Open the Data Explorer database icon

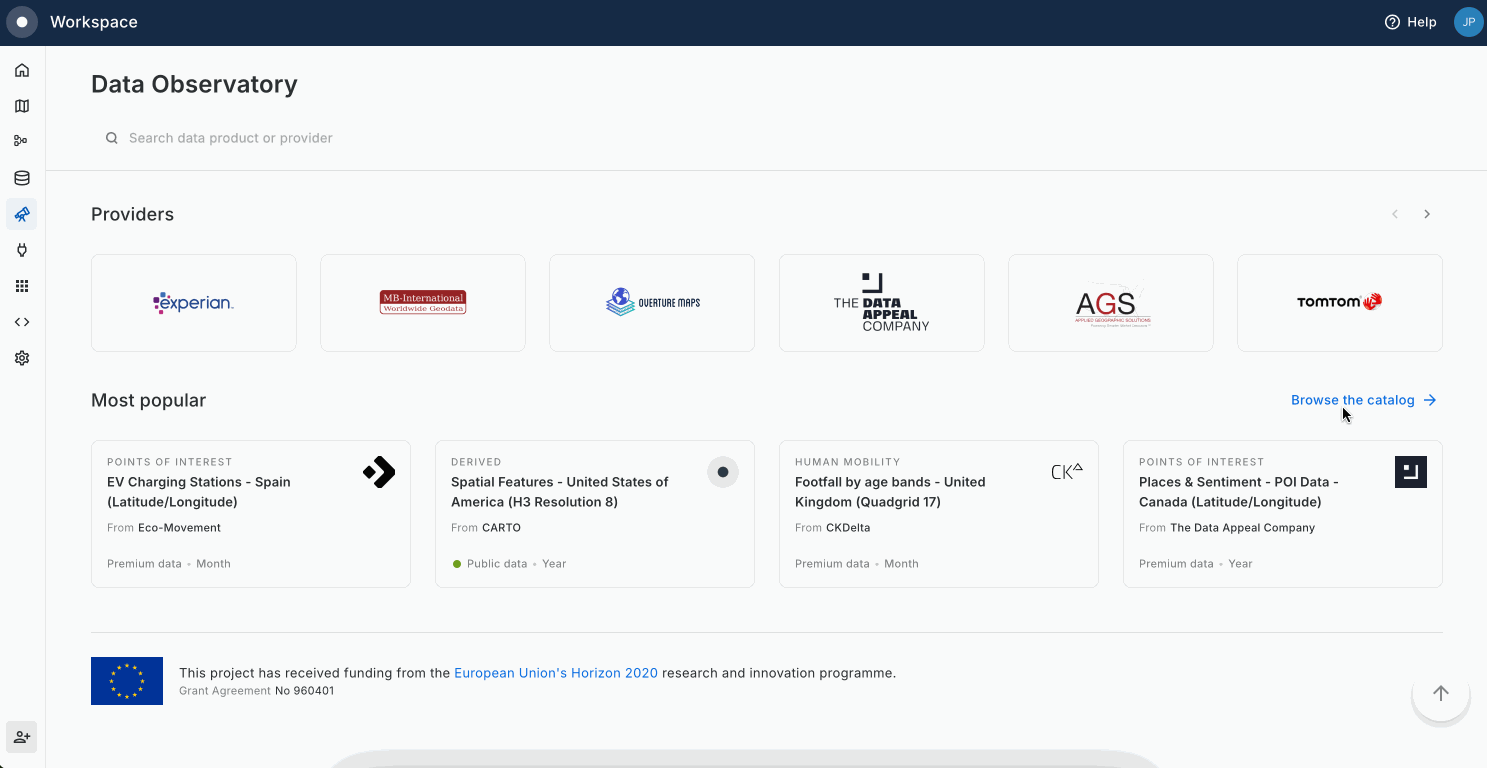(x=22, y=178)
